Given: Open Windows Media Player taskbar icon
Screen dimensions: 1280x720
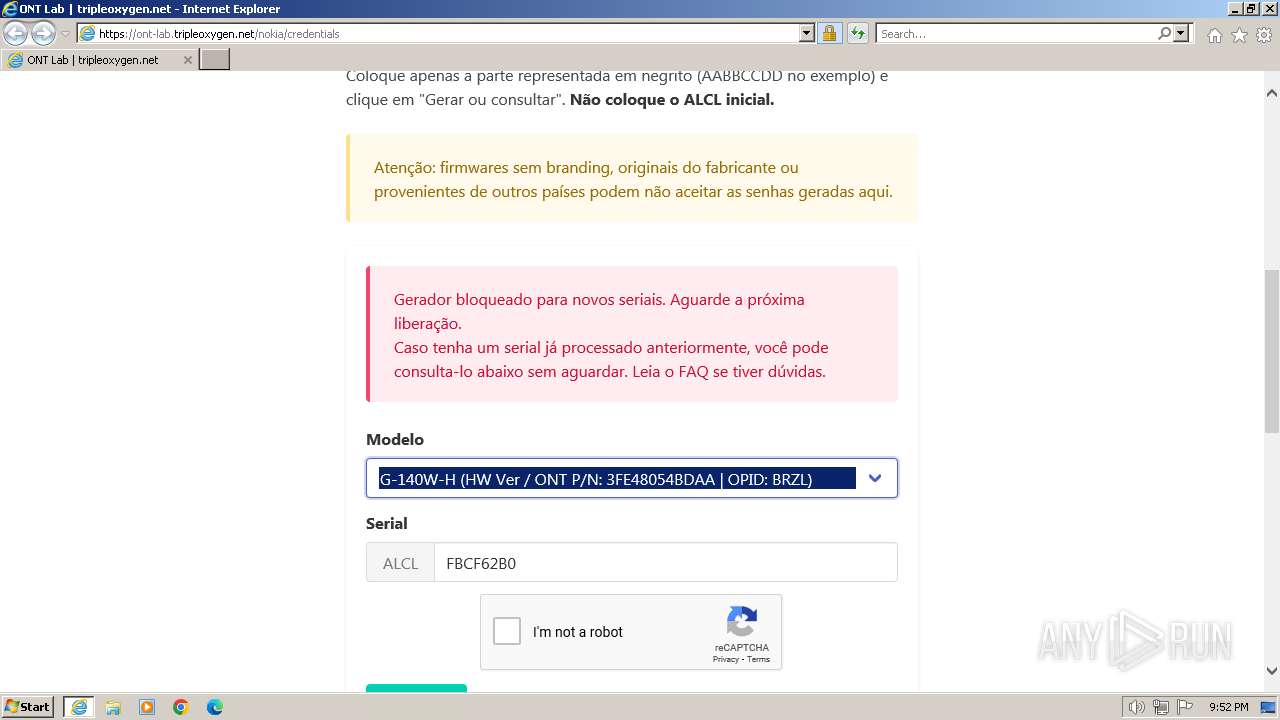Looking at the screenshot, I should [x=147, y=707].
